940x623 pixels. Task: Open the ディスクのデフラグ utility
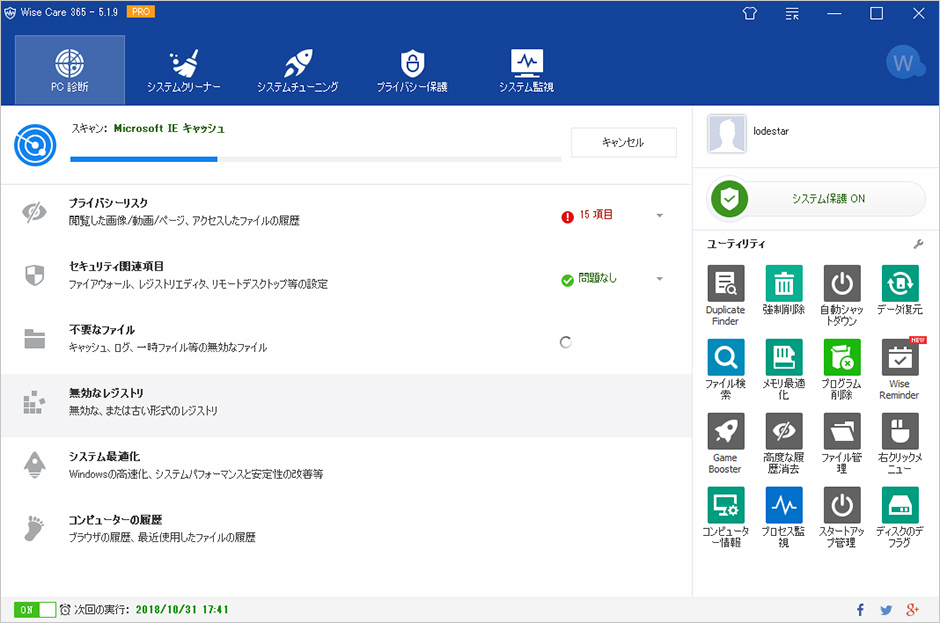899,506
